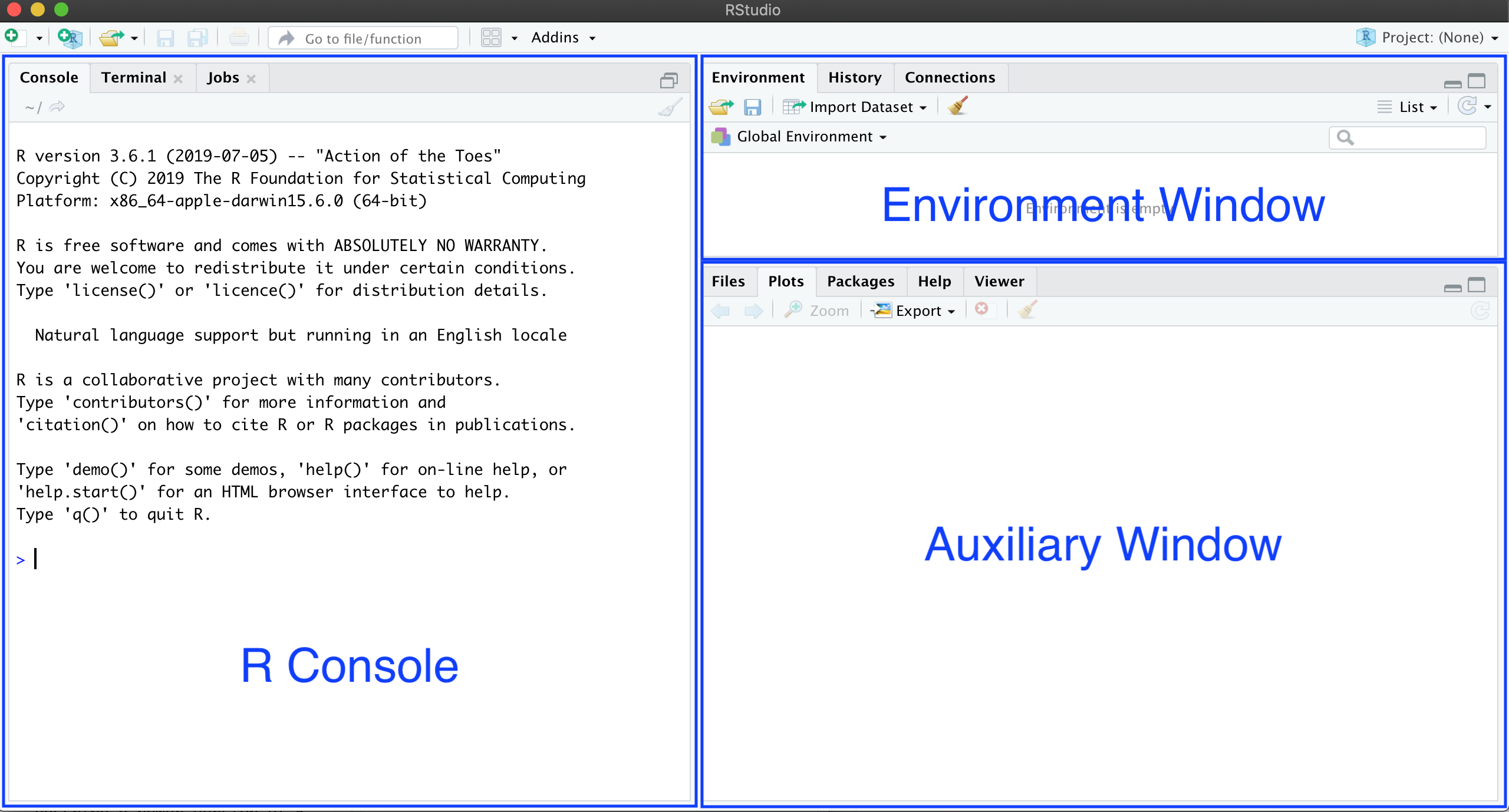Click the Open File folder icon
This screenshot has height=812, width=1509.
click(x=111, y=38)
